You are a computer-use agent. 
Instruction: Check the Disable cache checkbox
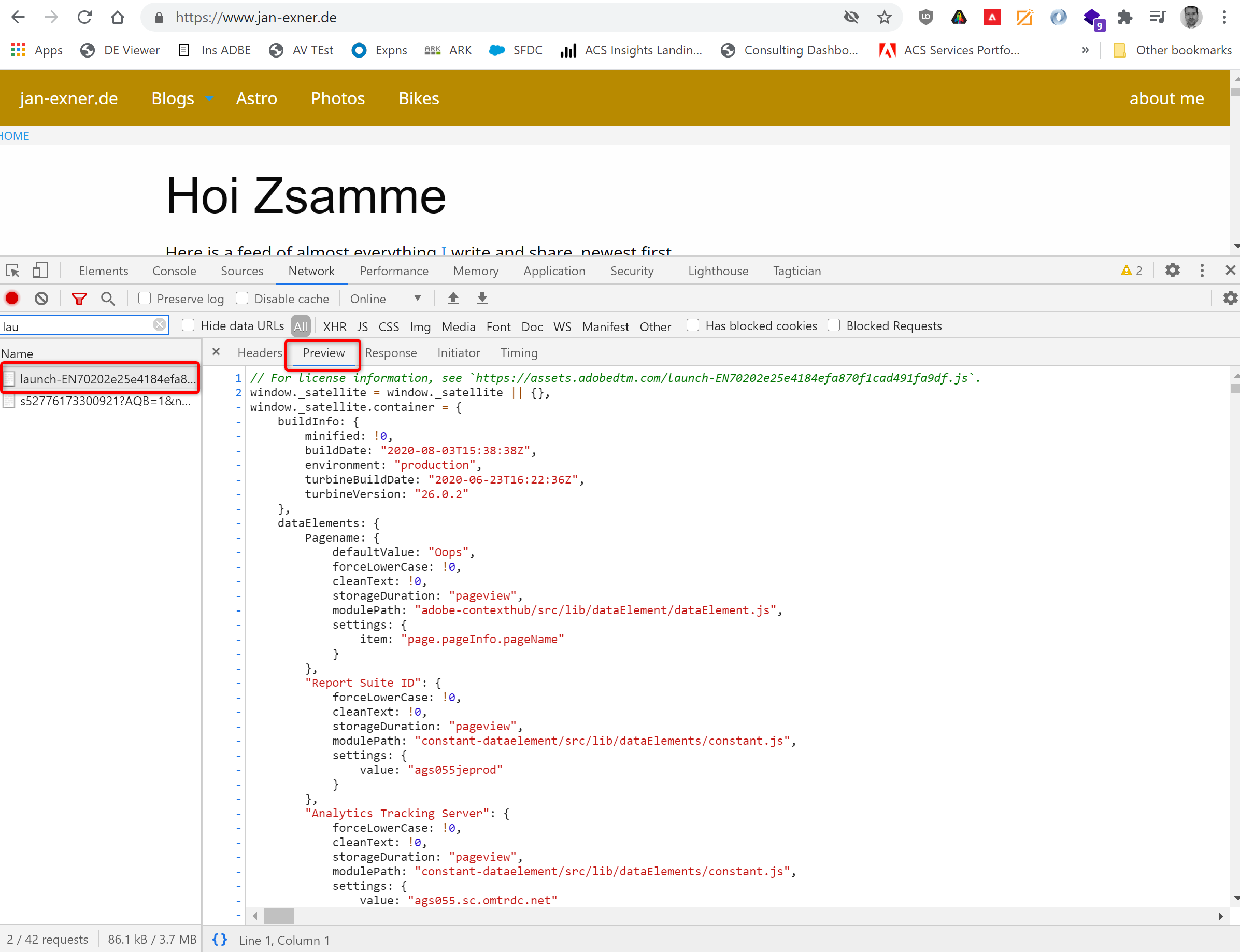(243, 299)
